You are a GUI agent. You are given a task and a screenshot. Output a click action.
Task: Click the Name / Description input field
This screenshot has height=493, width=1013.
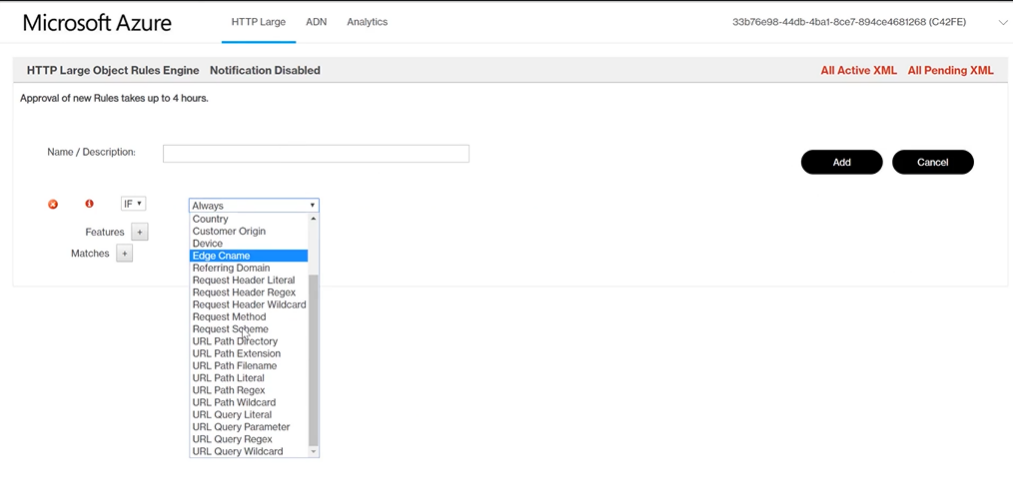[x=316, y=154]
